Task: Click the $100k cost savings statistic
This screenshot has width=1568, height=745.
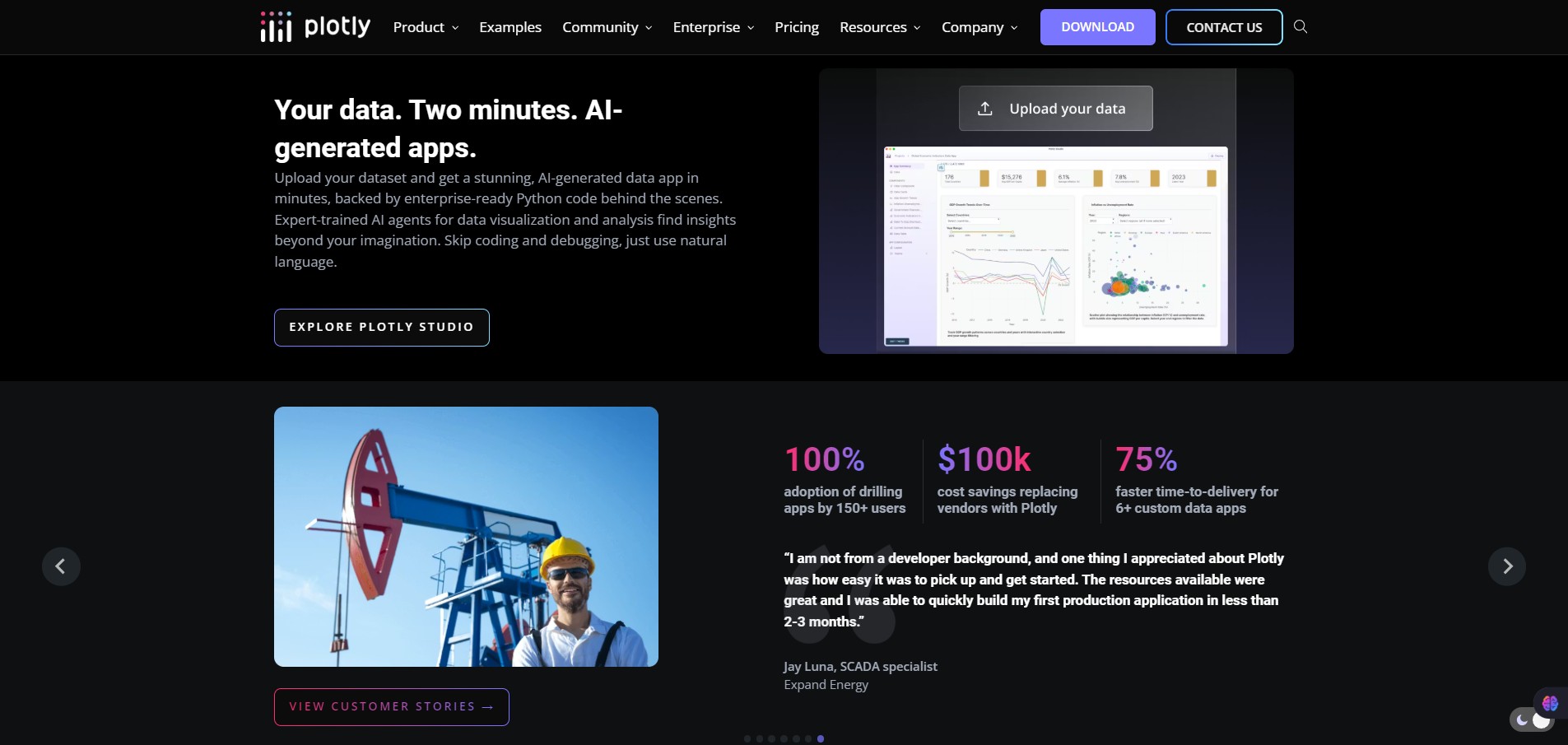Action: coord(1007,481)
